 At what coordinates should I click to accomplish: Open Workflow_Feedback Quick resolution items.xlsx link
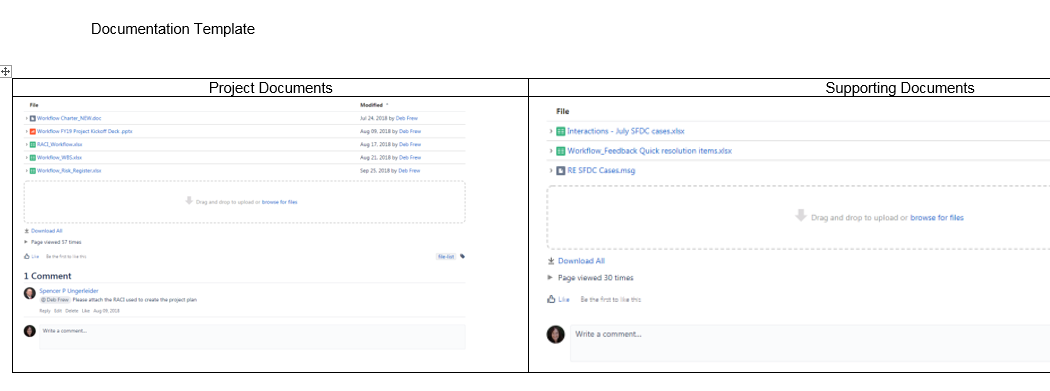point(650,151)
